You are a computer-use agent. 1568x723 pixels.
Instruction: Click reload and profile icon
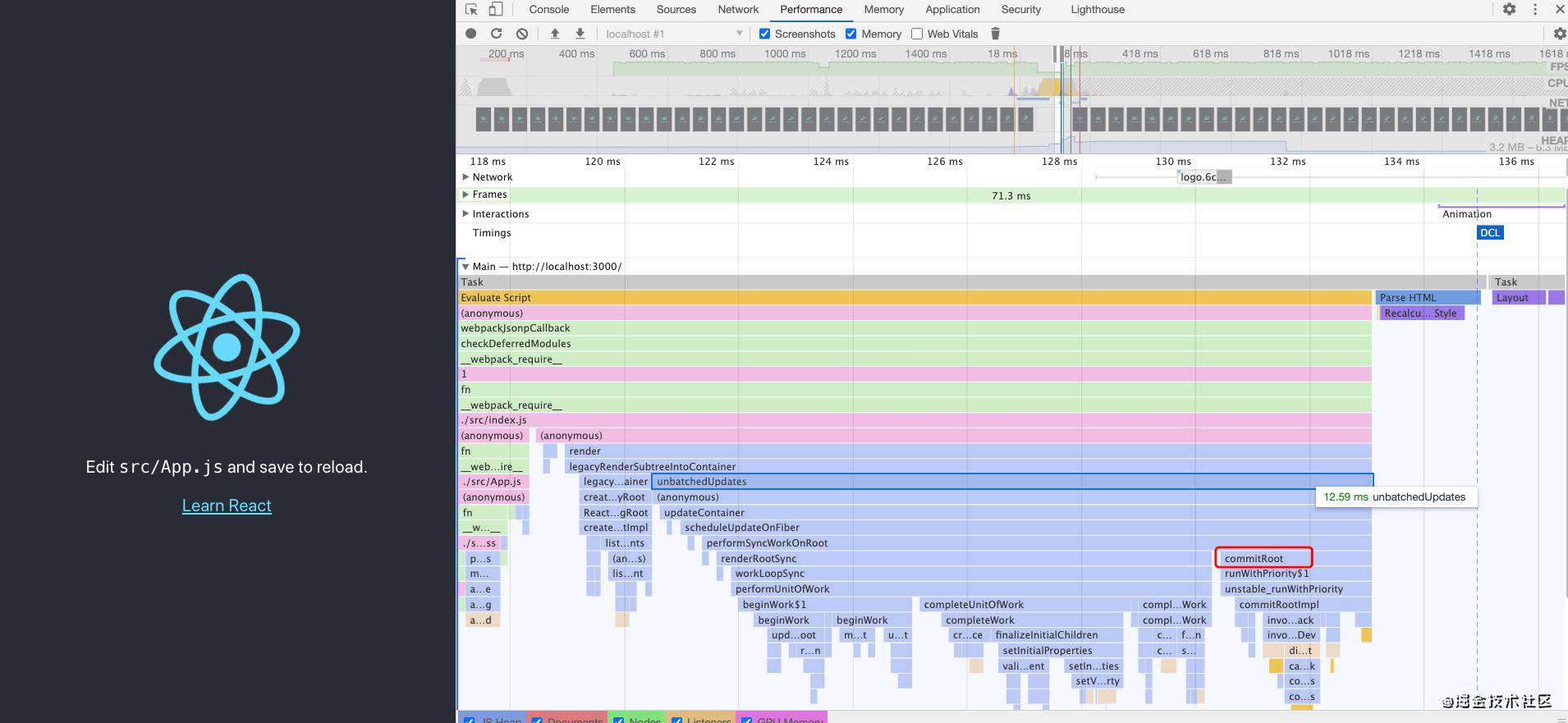click(x=496, y=34)
